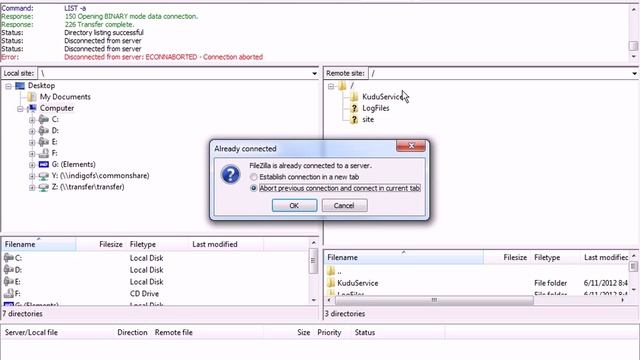Click the Remote file queue column header
Image resolution: width=640 pixels, height=360 pixels.
[173, 332]
